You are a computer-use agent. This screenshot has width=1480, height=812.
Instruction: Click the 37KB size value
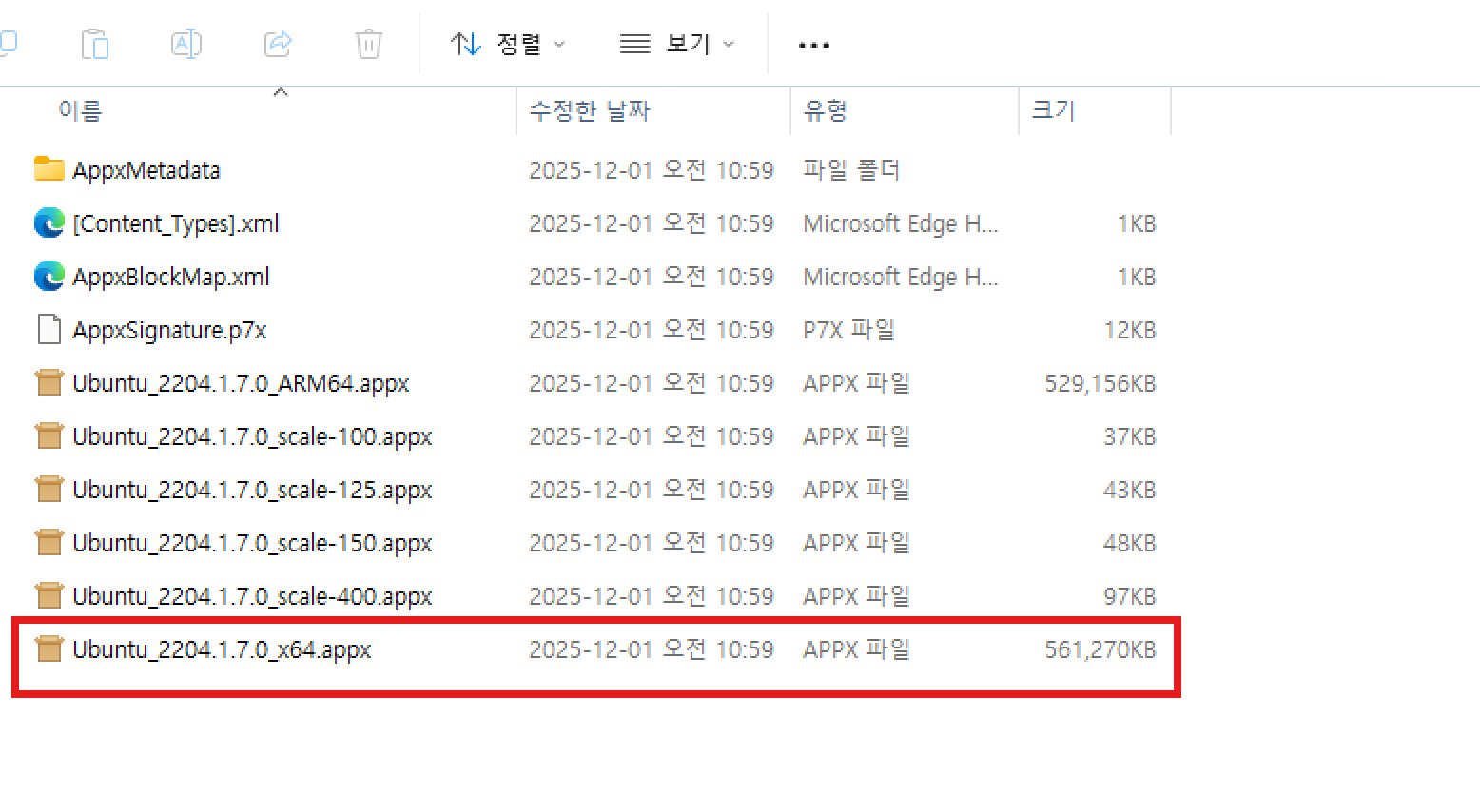pyautogui.click(x=1130, y=436)
